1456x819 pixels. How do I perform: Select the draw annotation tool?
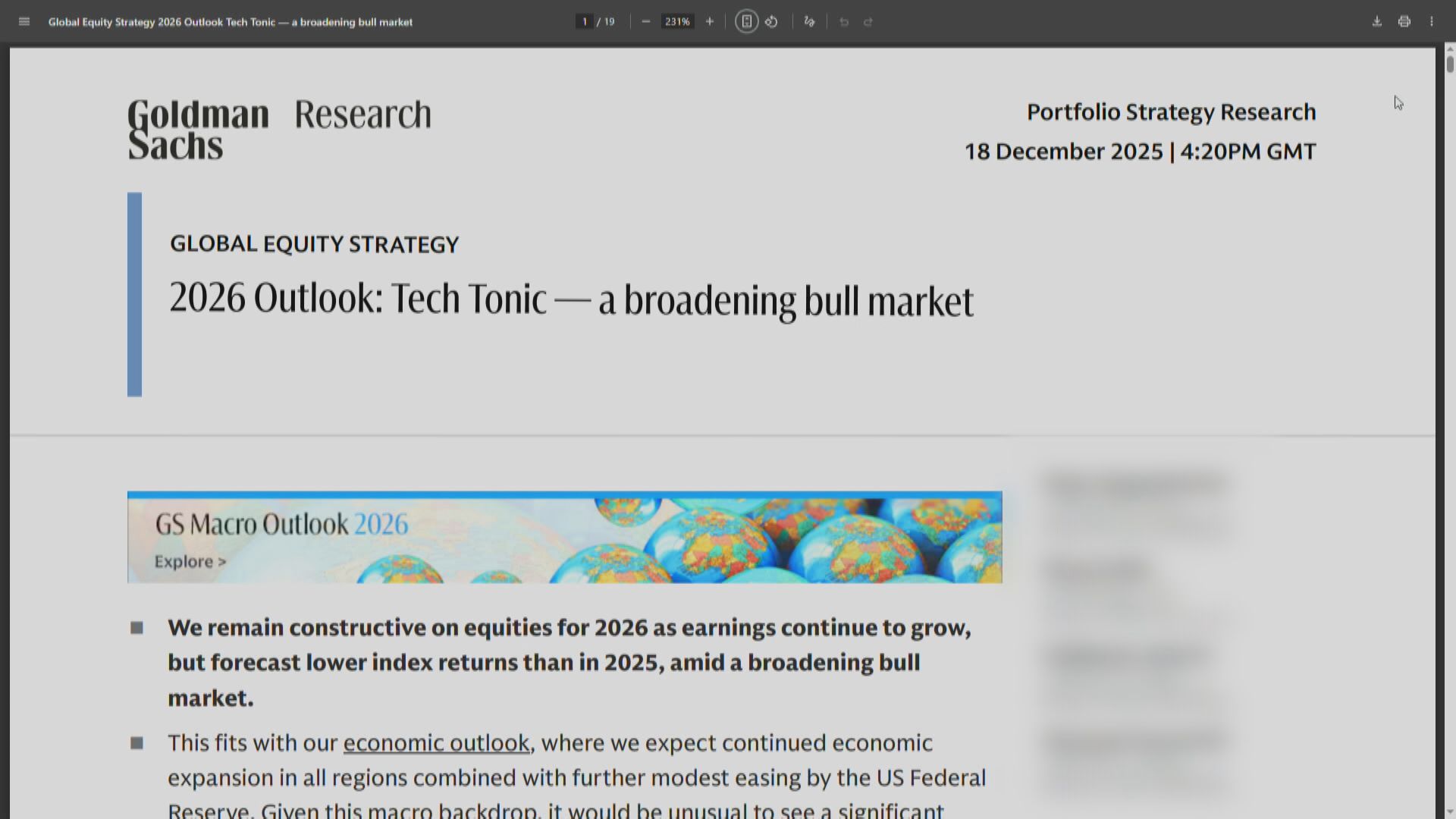point(809,22)
